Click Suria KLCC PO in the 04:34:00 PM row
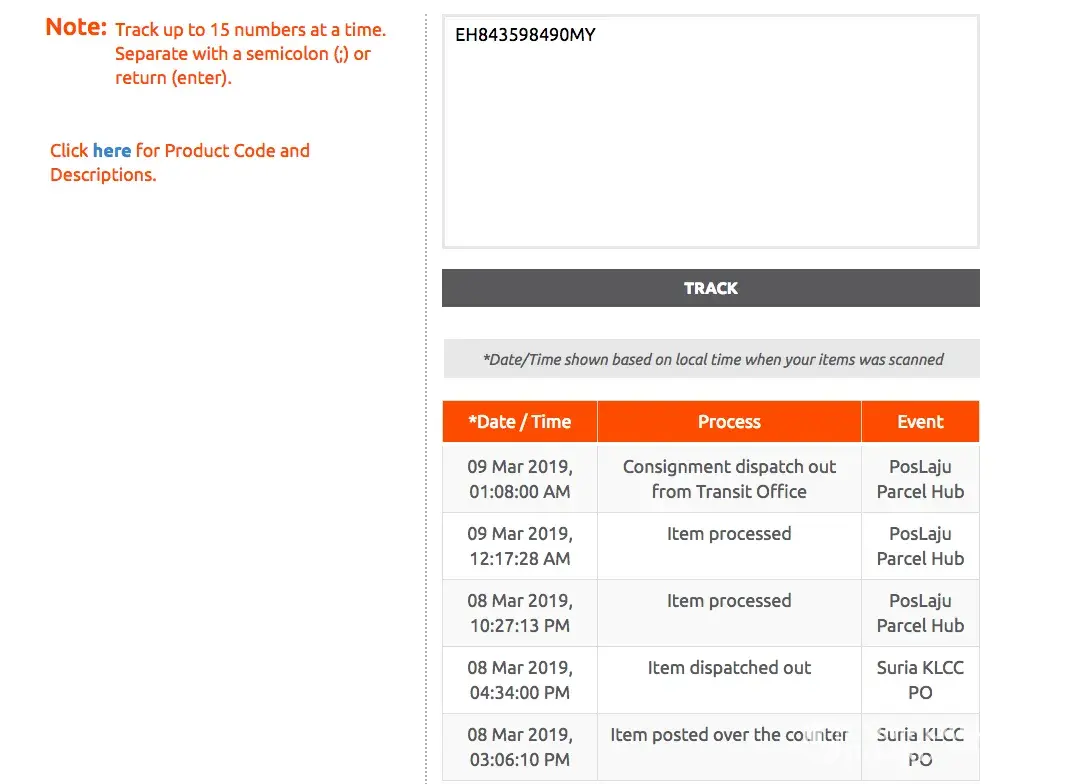The width and height of the screenshot is (1066, 784). tap(920, 680)
